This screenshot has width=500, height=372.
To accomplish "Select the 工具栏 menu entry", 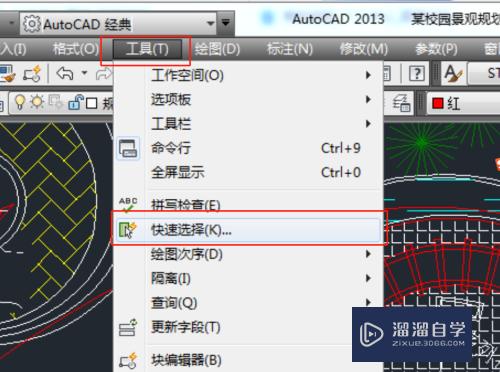I will (248, 124).
